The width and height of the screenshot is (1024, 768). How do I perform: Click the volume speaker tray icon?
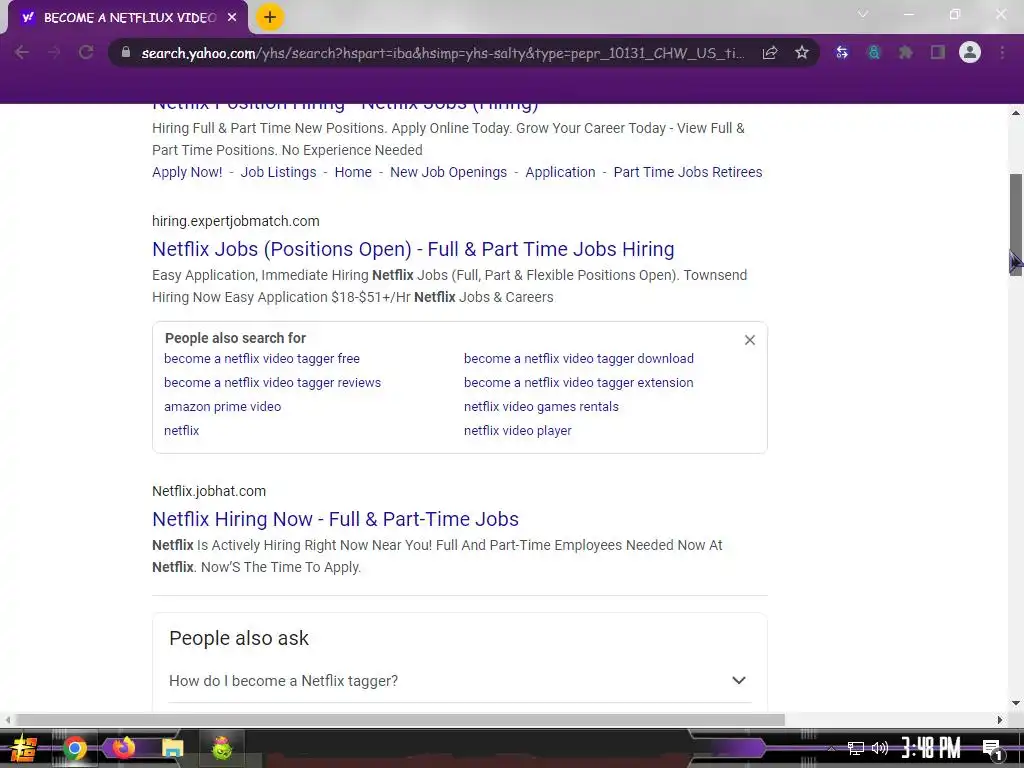[x=880, y=748]
